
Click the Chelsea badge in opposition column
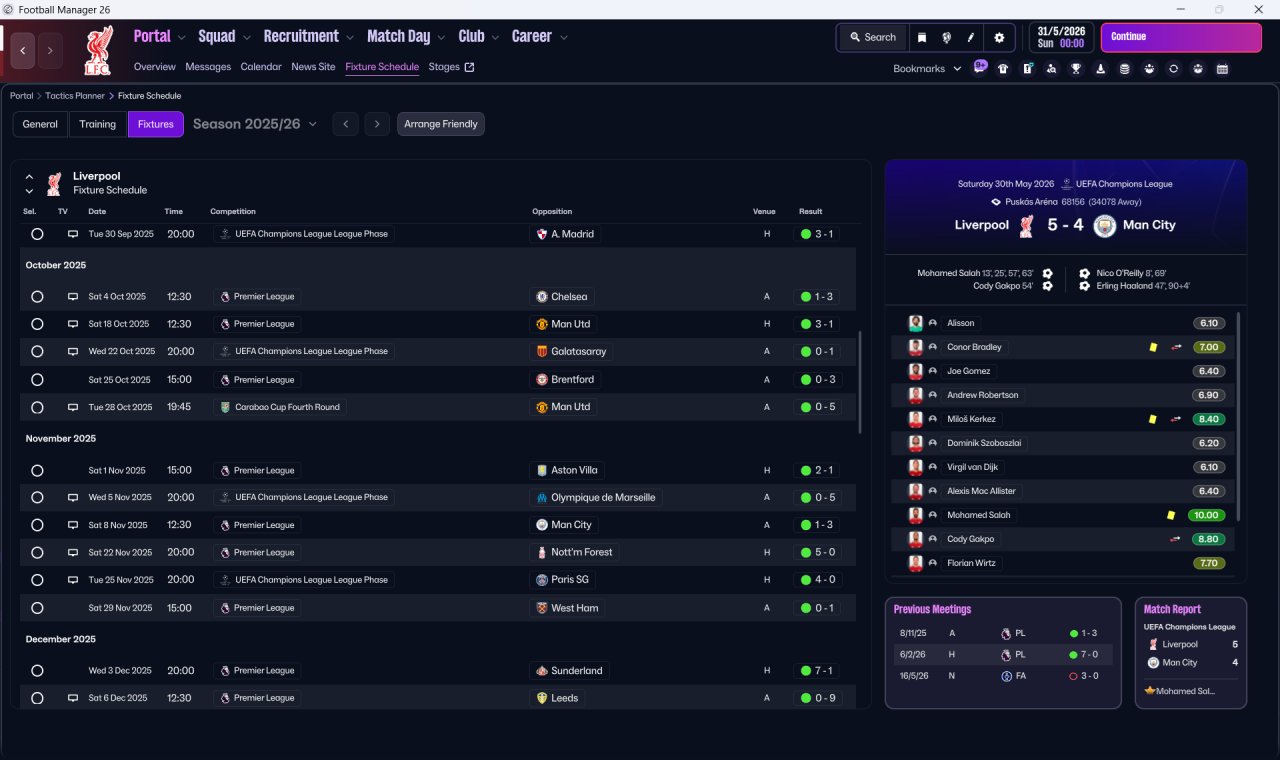tap(542, 297)
